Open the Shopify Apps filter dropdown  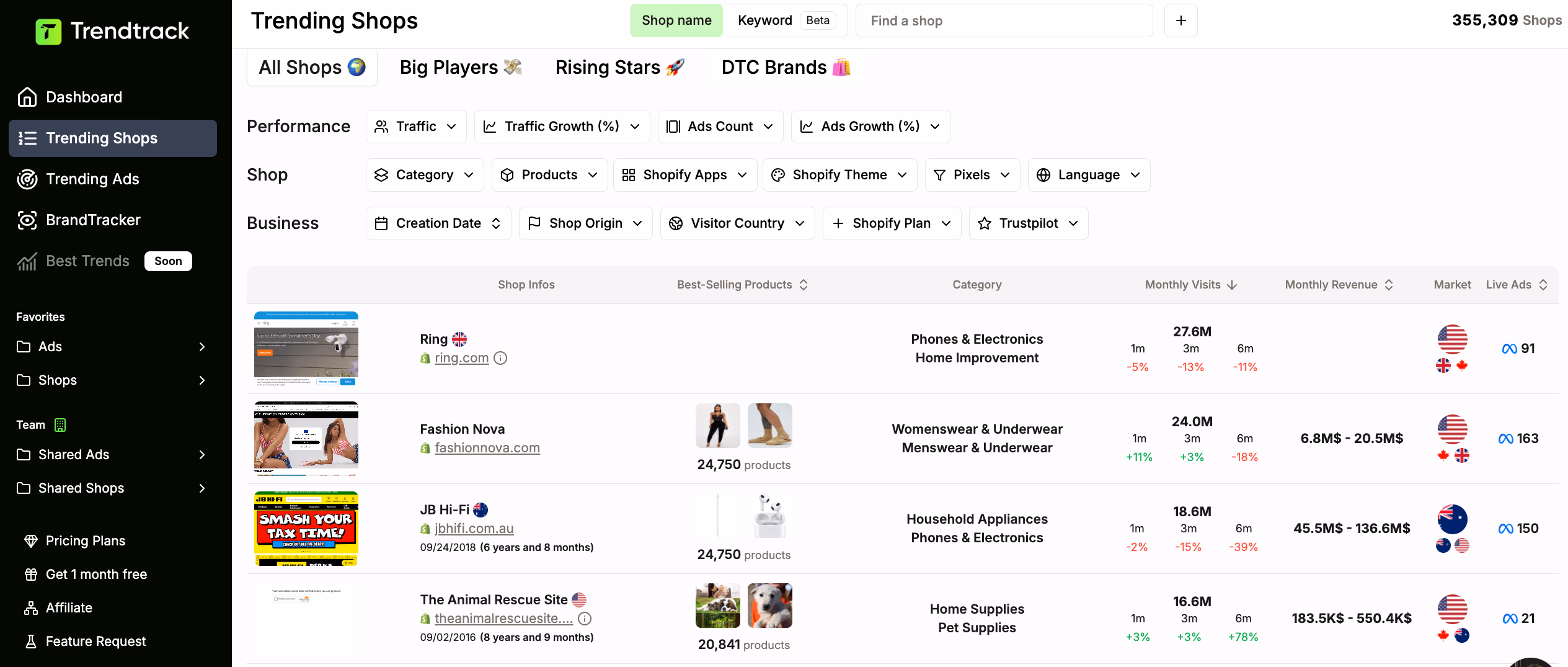[x=685, y=175]
